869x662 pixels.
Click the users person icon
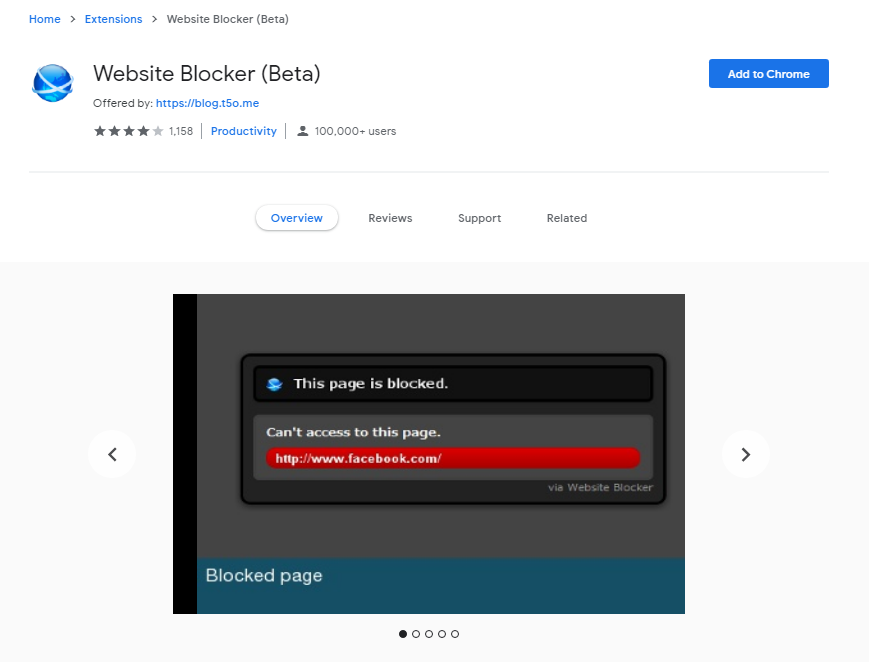pos(302,131)
